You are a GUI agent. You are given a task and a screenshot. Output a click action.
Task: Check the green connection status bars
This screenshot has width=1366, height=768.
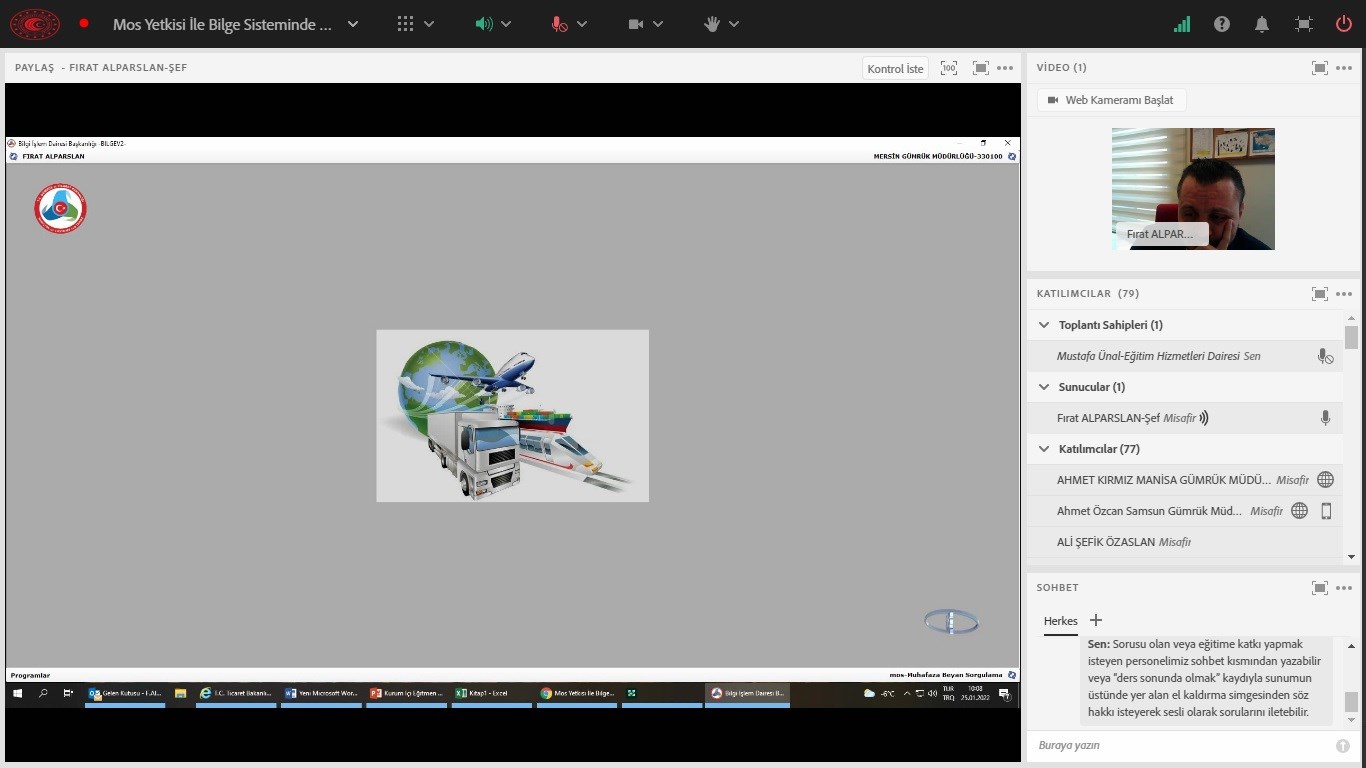pos(1182,24)
